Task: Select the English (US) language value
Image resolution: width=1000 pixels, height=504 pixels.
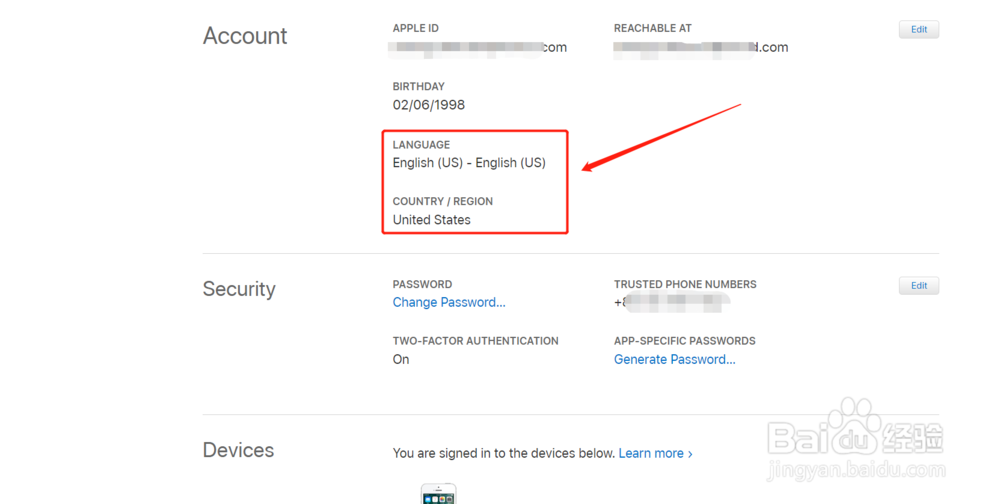Action: click(469, 163)
